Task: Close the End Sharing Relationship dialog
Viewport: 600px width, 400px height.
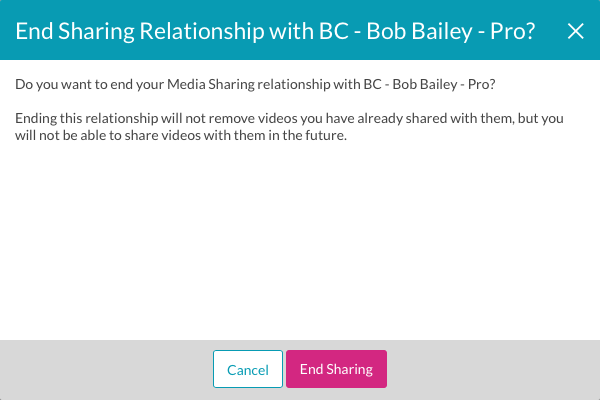Action: pos(576,31)
